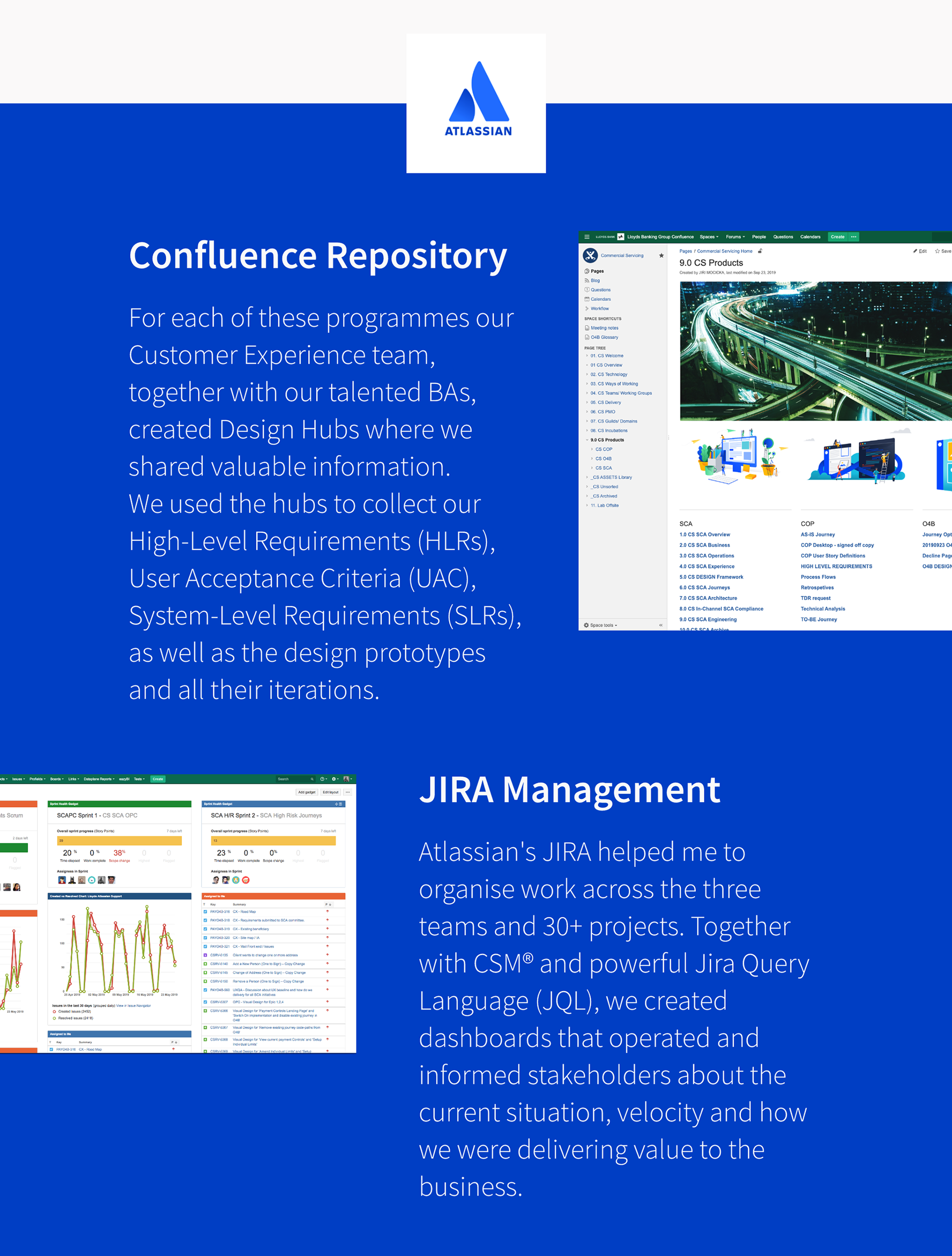Collapse the Confluence sidebar with double chevron
The image size is (952, 1256).
[x=661, y=625]
